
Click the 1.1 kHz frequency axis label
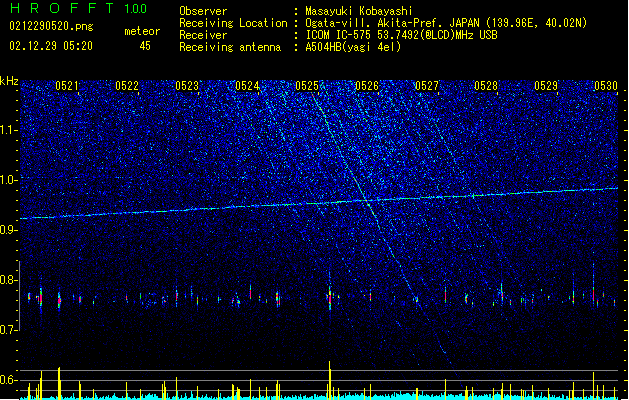click(9, 130)
